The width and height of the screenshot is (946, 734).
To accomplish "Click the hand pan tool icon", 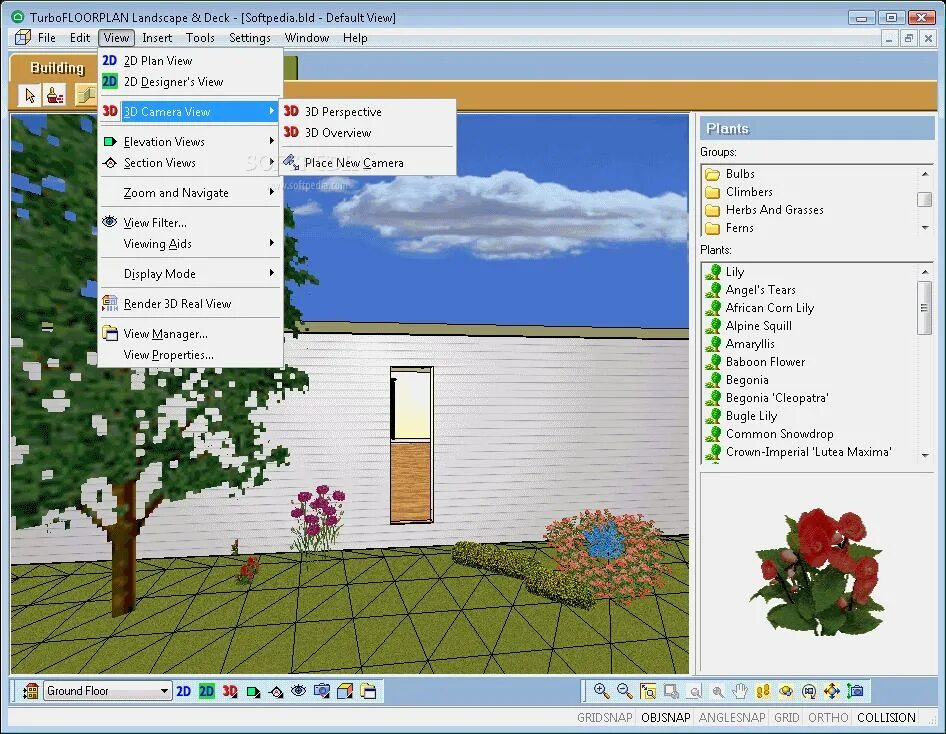I will pyautogui.click(x=740, y=691).
